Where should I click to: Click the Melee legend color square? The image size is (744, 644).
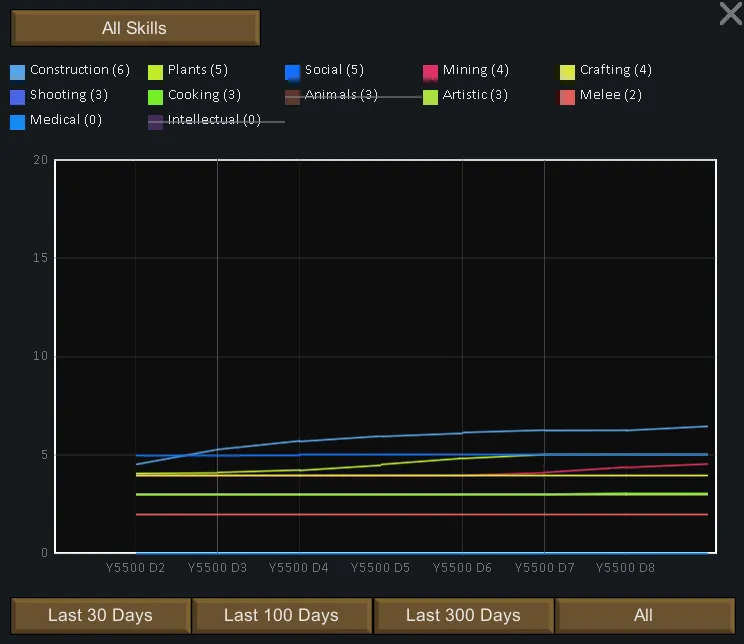pyautogui.click(x=568, y=97)
